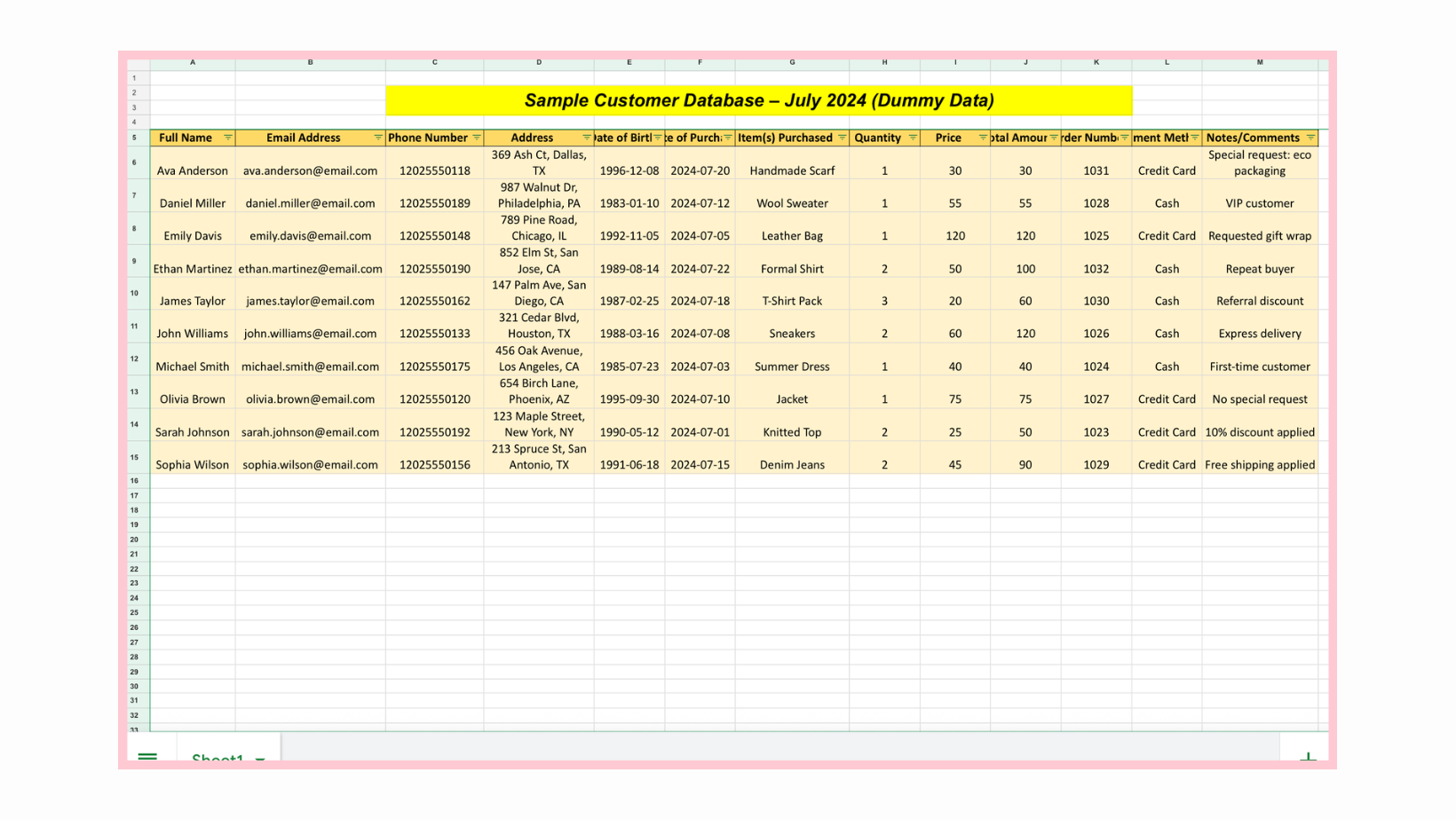Select column D header
Image resolution: width=1456 pixels, height=820 pixels.
(x=539, y=63)
